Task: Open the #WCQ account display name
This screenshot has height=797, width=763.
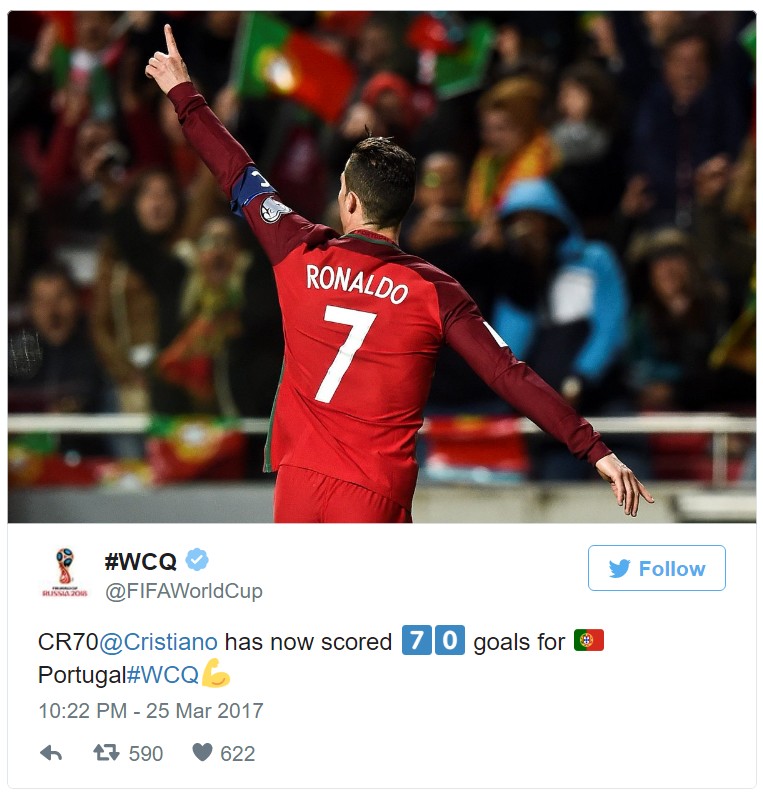Action: (140, 561)
